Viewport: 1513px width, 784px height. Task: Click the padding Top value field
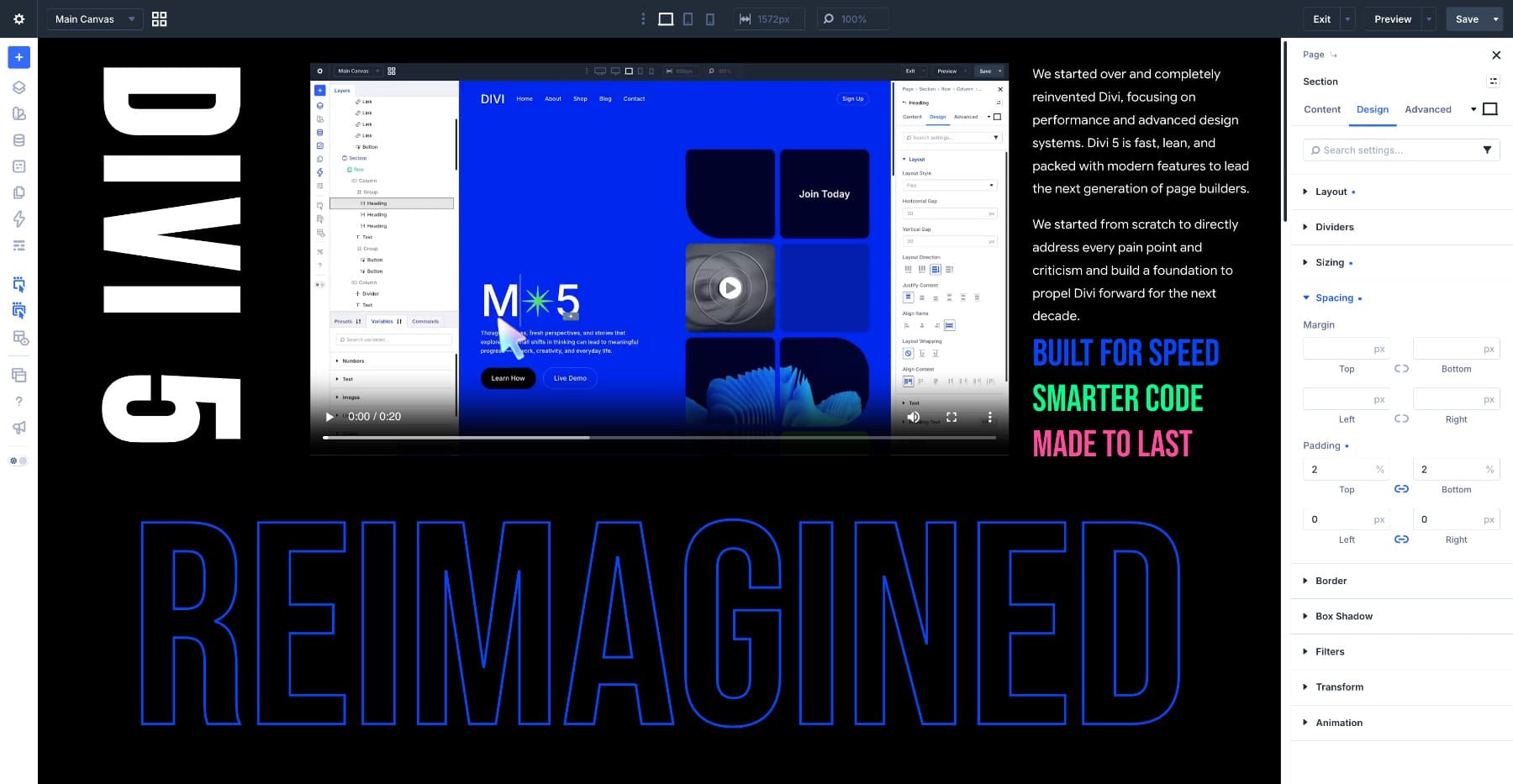[x=1346, y=469]
